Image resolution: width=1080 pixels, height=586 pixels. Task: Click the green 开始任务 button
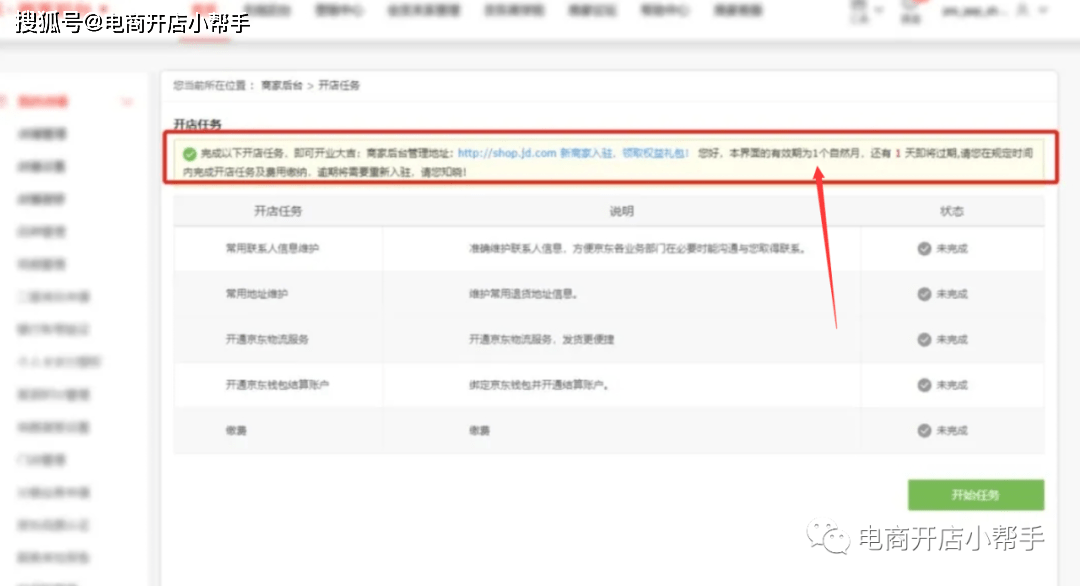[975, 495]
